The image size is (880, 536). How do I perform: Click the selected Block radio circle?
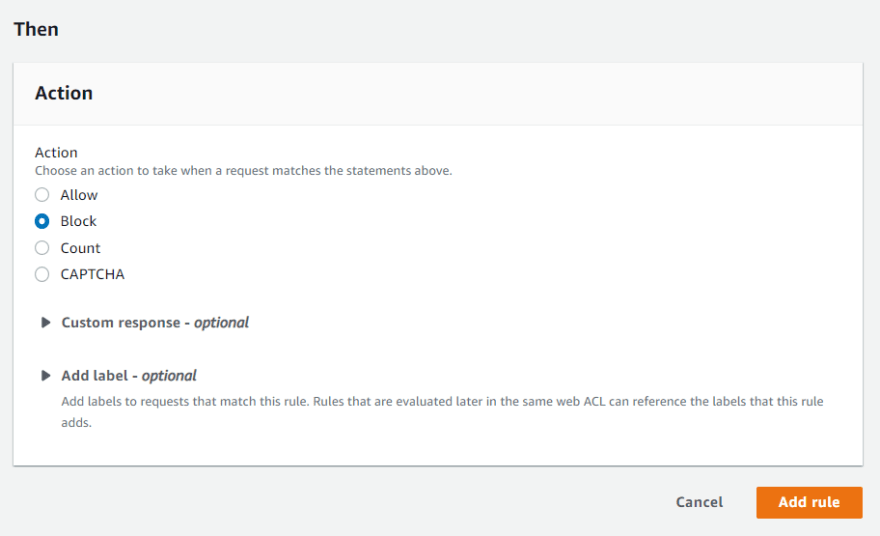point(42,221)
